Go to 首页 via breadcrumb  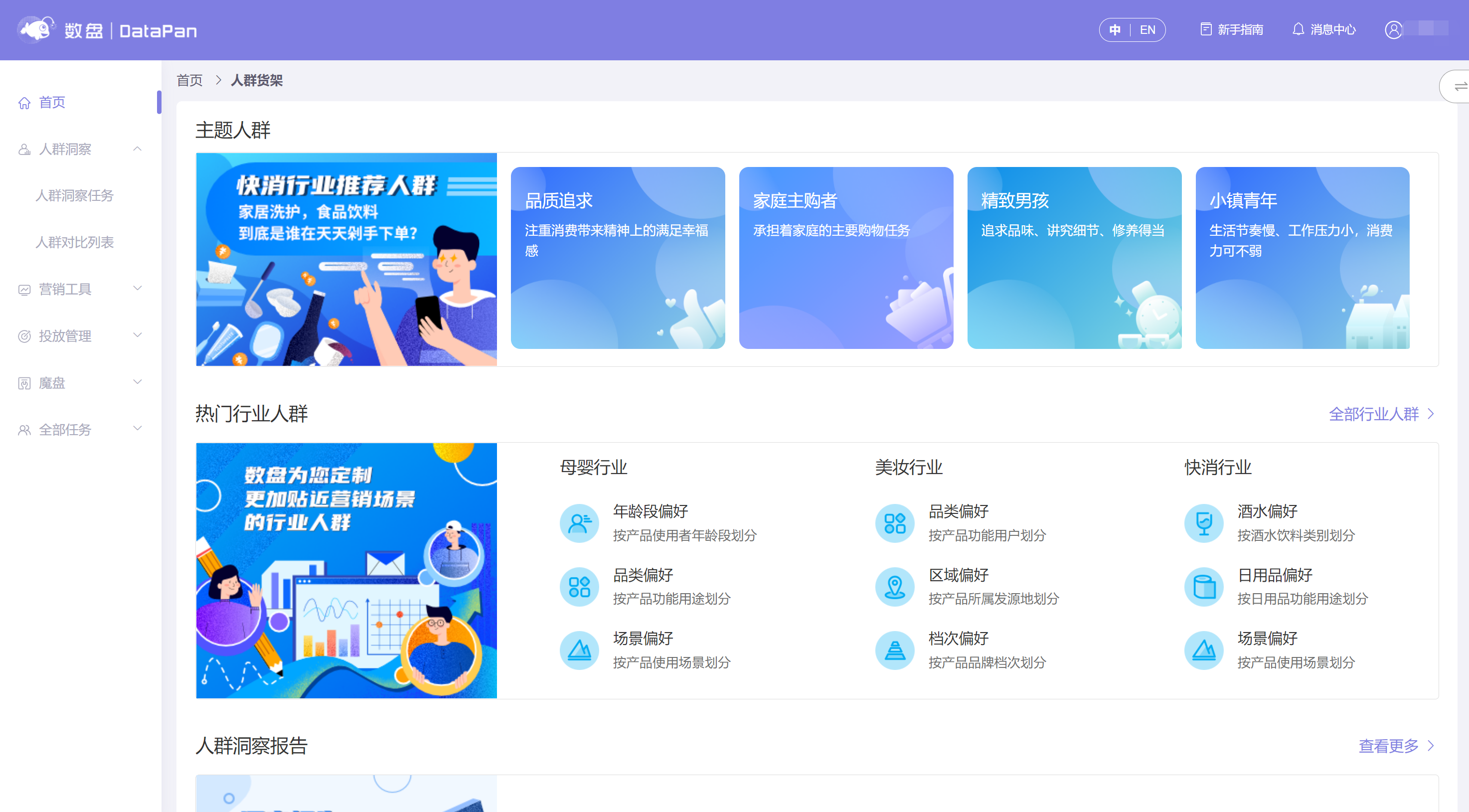[x=189, y=80]
